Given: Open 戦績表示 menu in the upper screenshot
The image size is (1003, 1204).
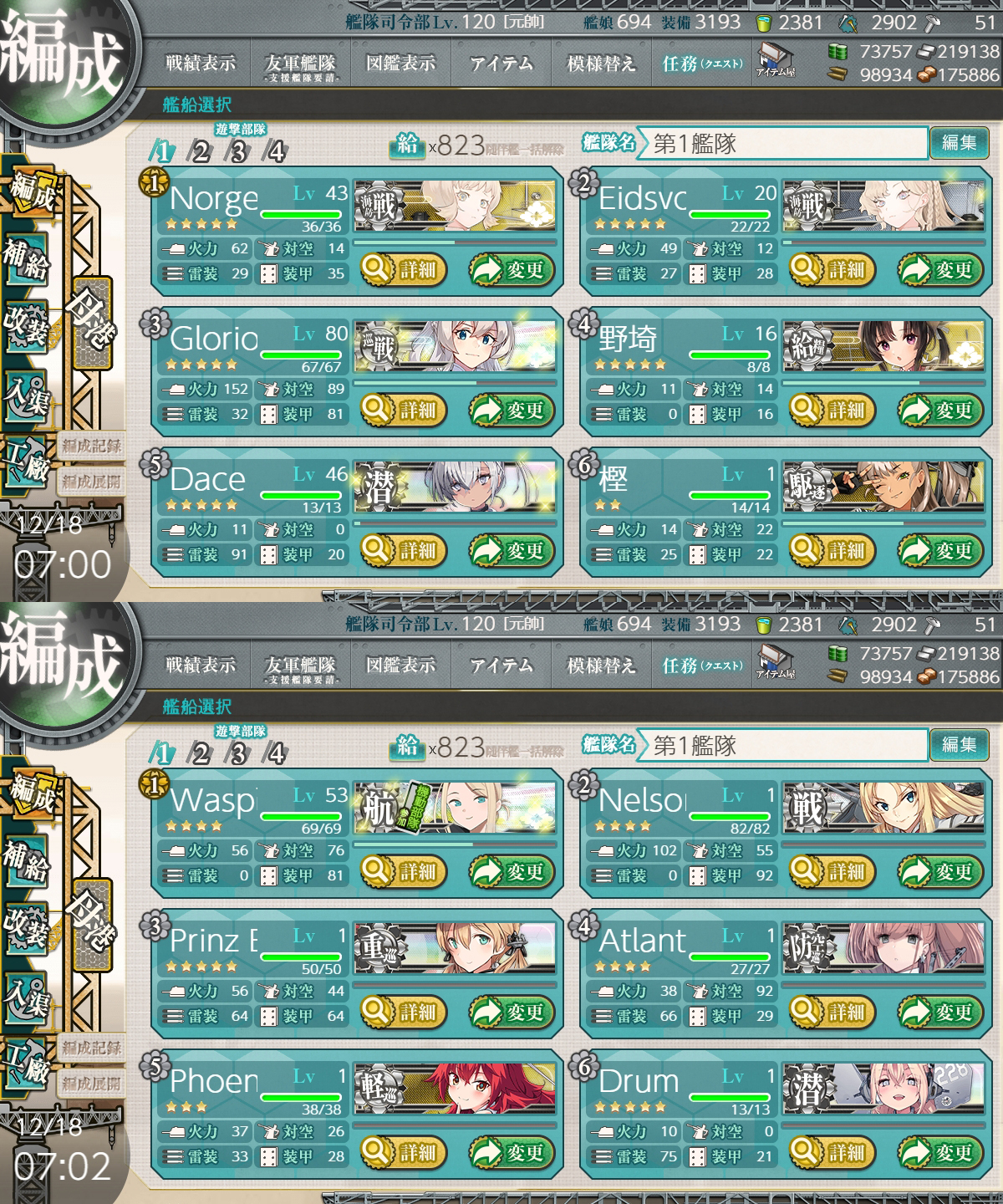Looking at the screenshot, I should pyautogui.click(x=201, y=64).
